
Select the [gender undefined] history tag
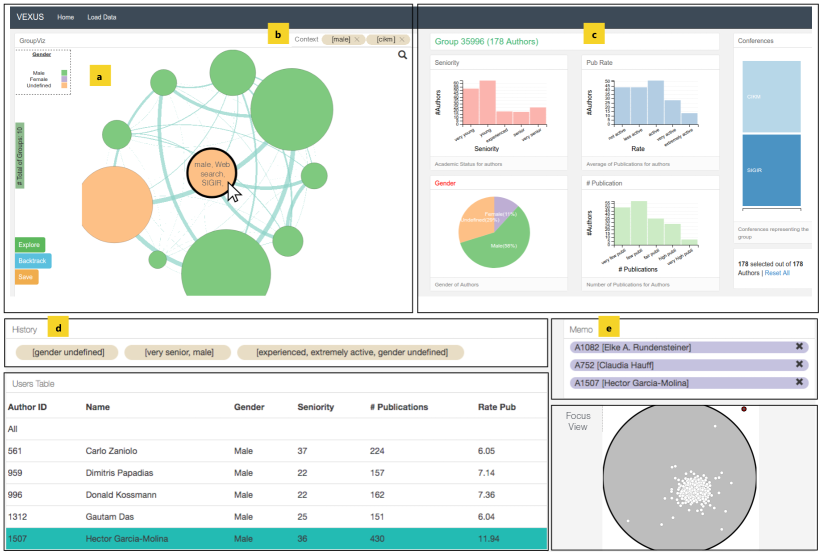click(68, 352)
